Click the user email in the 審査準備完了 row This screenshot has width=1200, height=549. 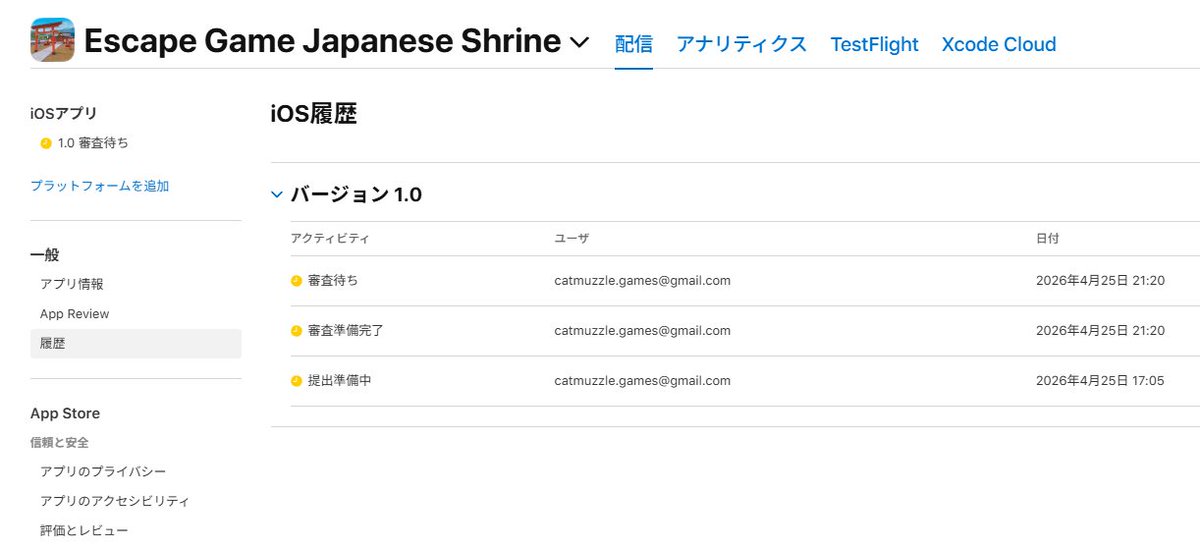[x=643, y=331]
